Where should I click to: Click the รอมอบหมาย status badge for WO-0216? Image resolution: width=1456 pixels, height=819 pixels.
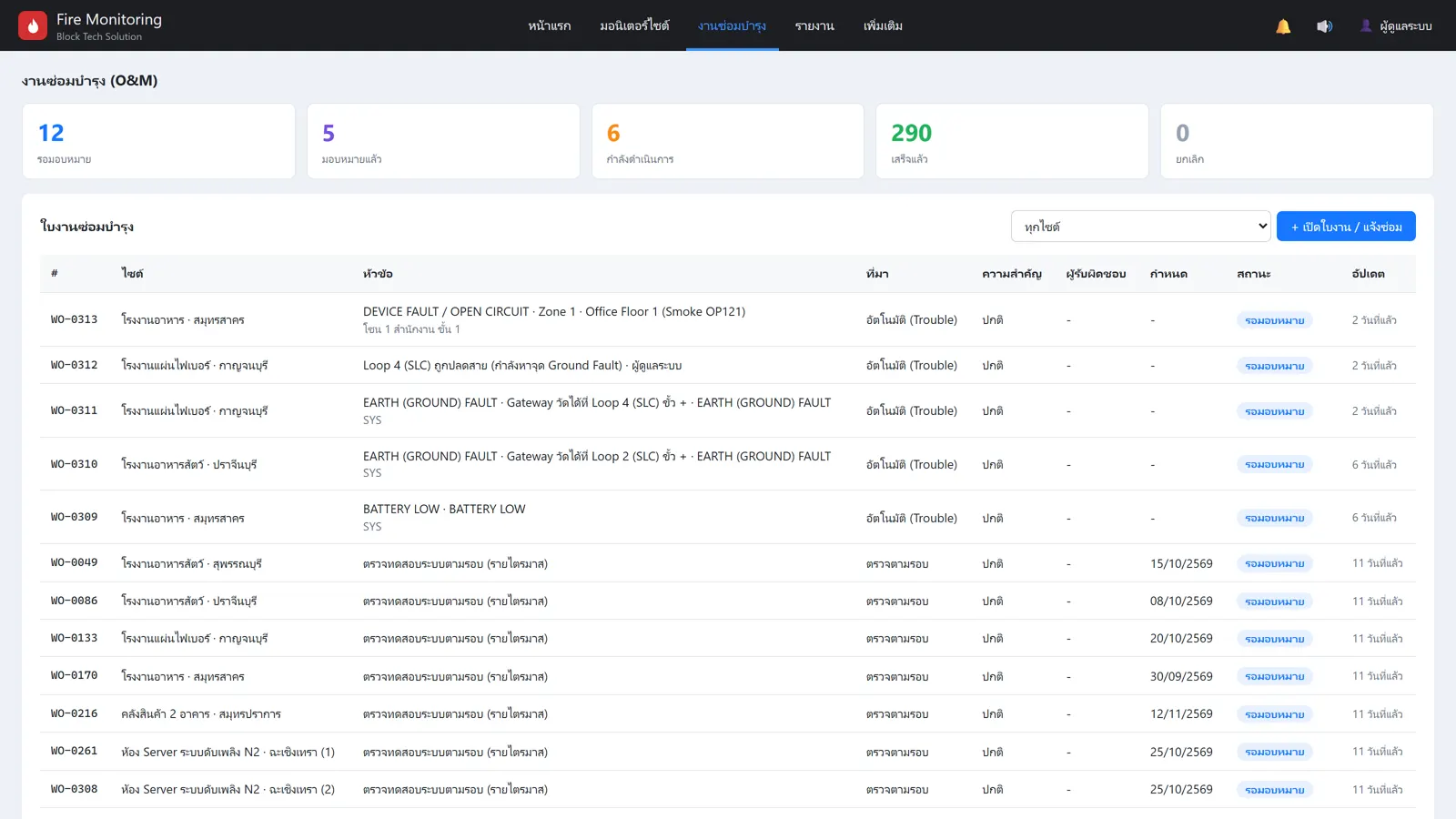point(1274,714)
